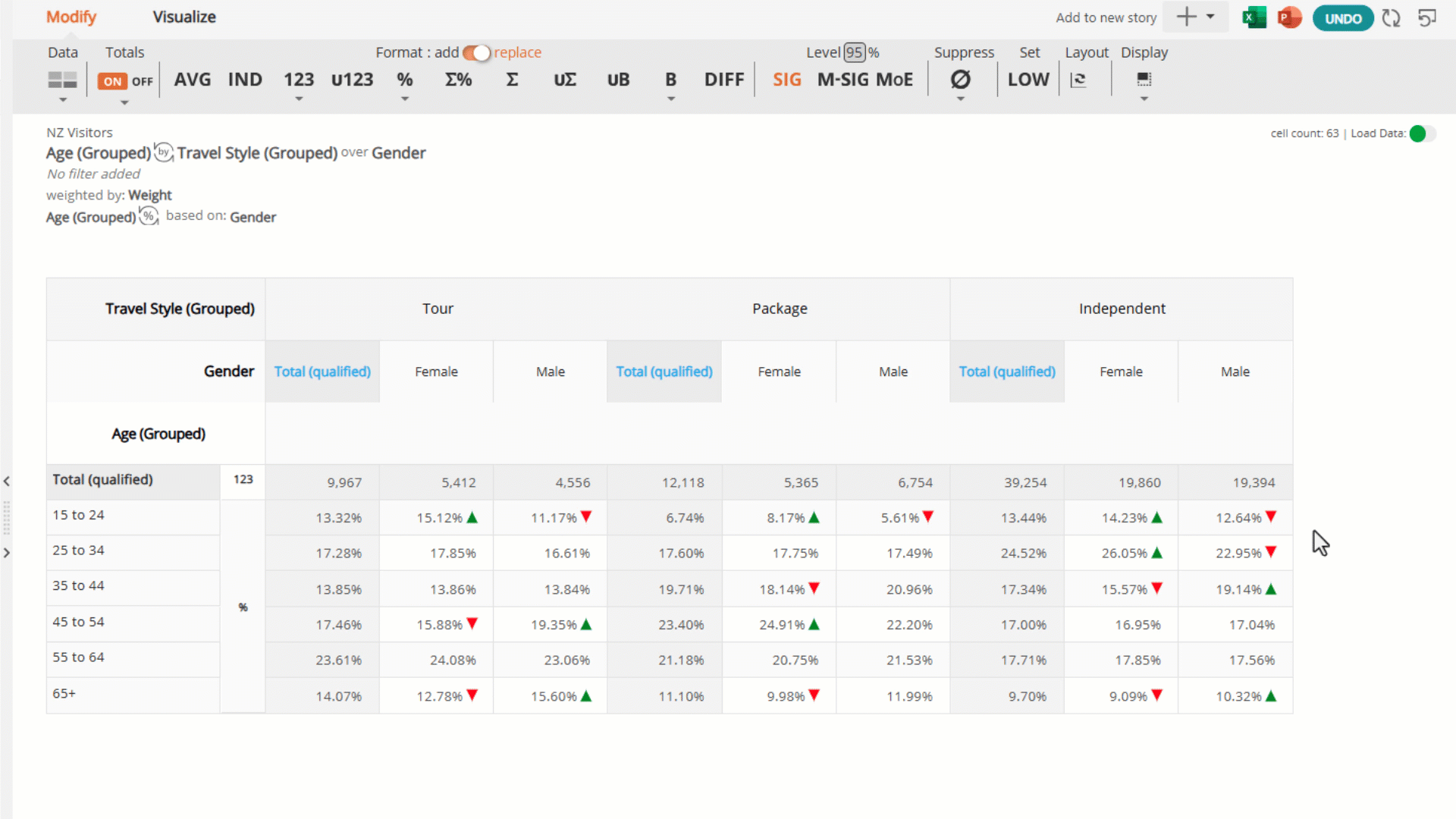Export table to Excel icon
1456x819 pixels.
(x=1254, y=17)
